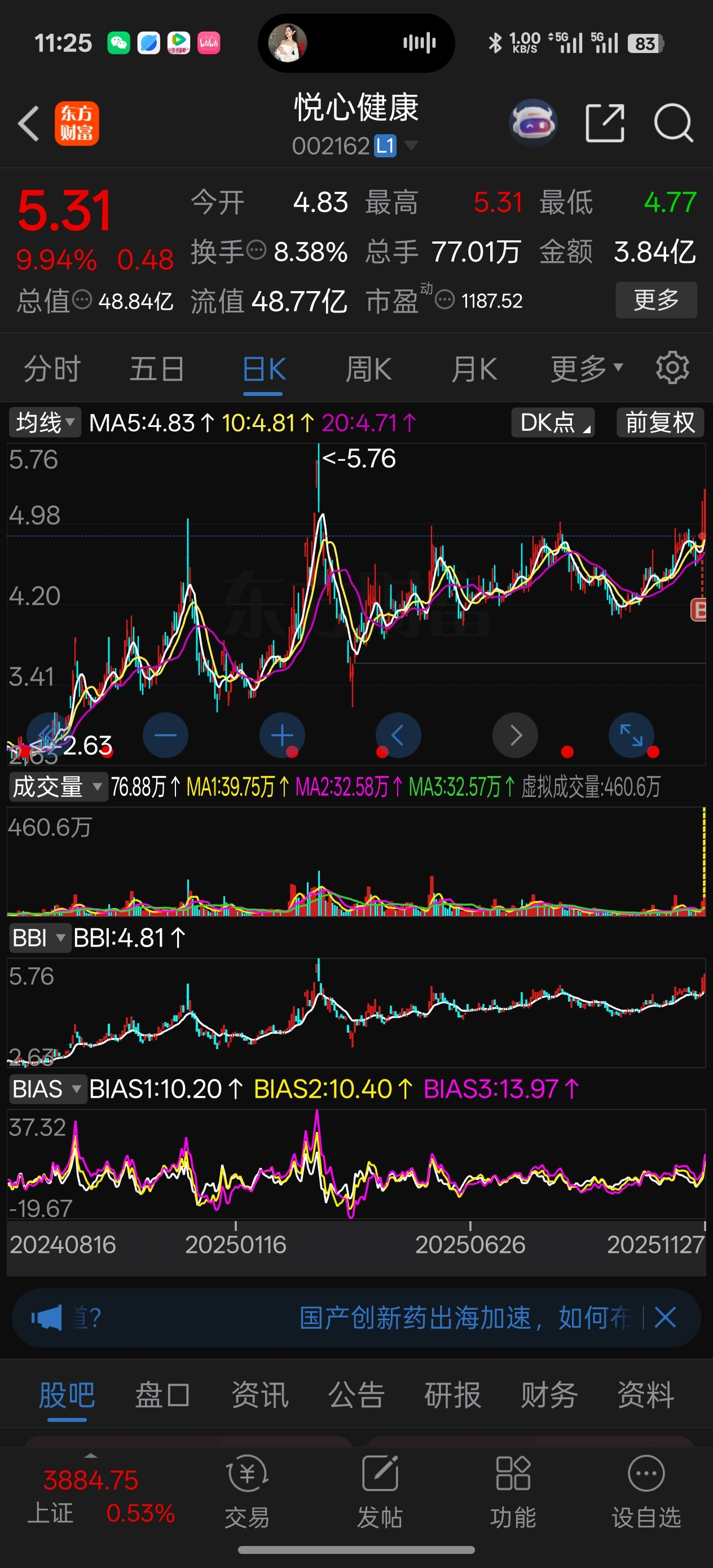Switch to 分时 chart tab
The height and width of the screenshot is (1568, 713).
[x=52, y=368]
